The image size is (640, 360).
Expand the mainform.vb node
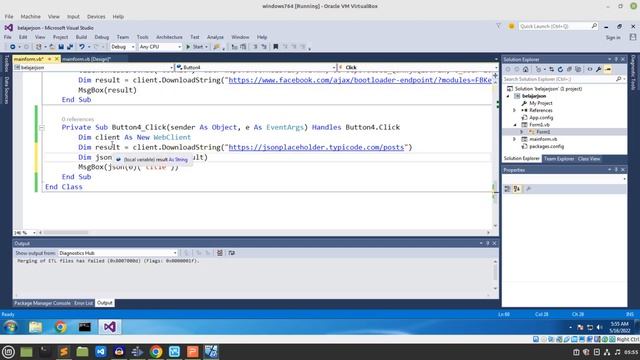515,139
